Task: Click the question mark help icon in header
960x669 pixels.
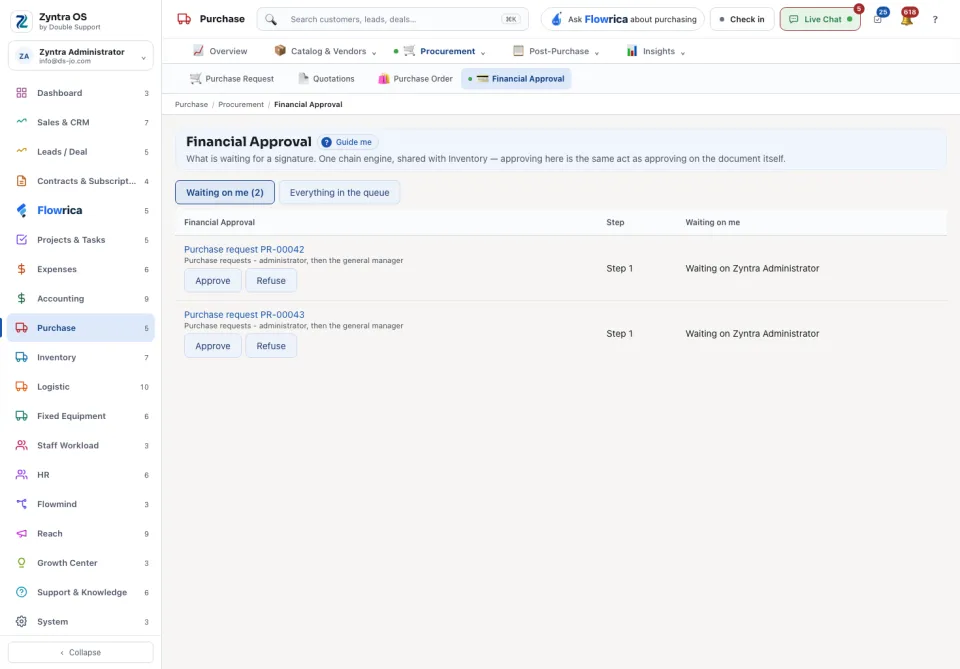Action: (935, 20)
